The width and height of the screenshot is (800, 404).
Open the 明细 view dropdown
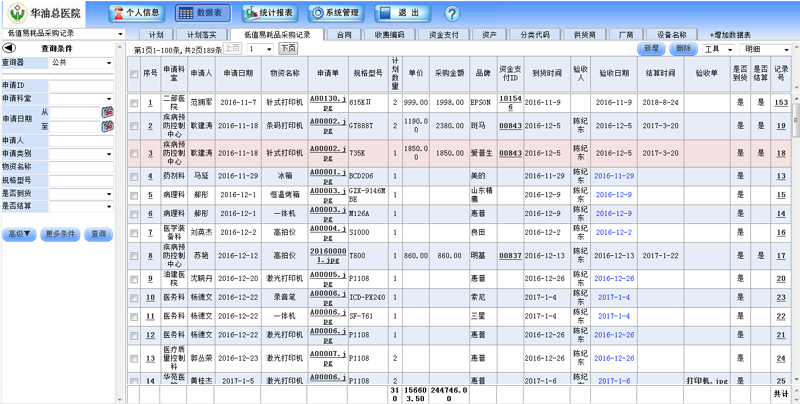(765, 49)
